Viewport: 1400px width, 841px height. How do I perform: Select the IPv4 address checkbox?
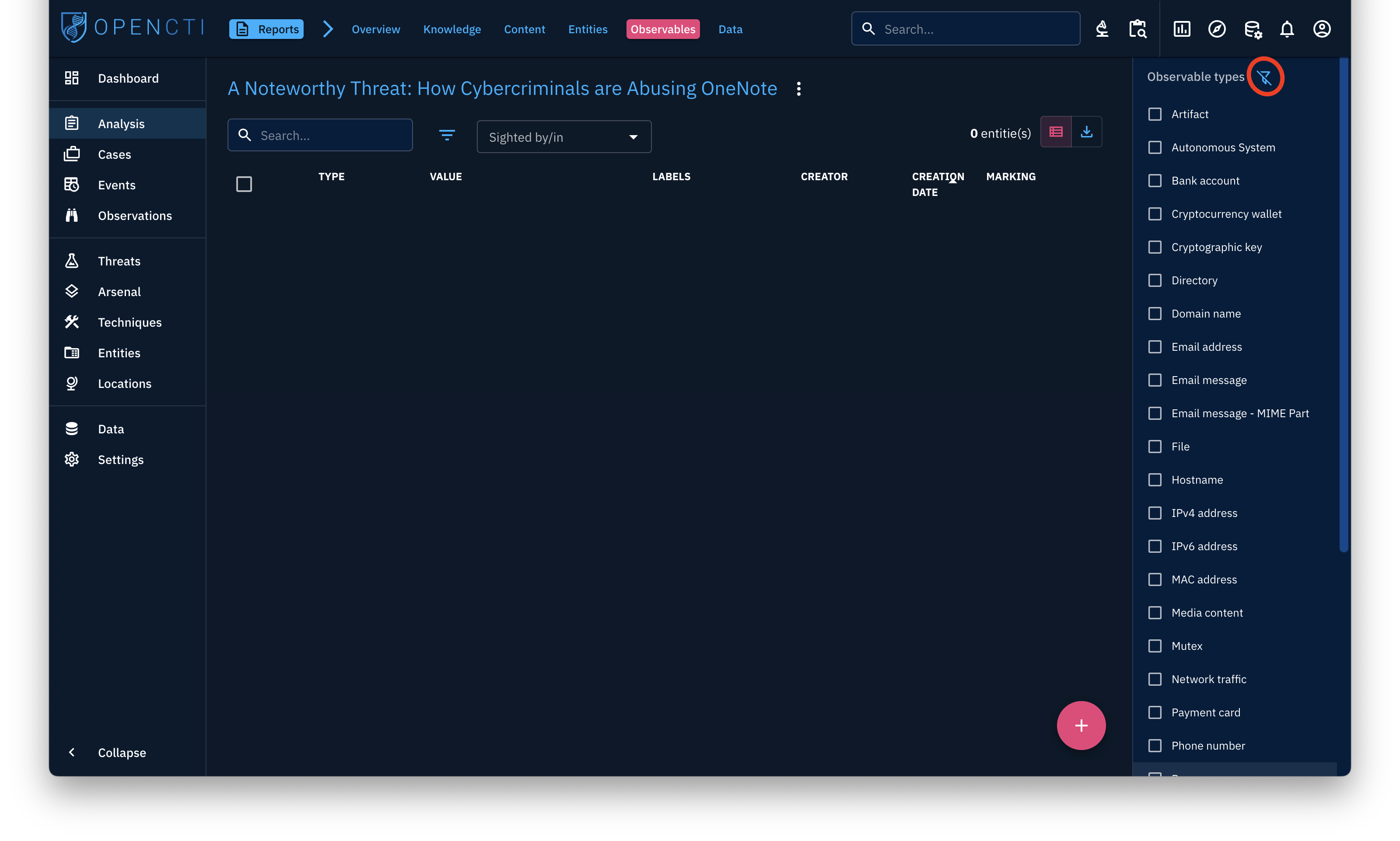click(1155, 513)
